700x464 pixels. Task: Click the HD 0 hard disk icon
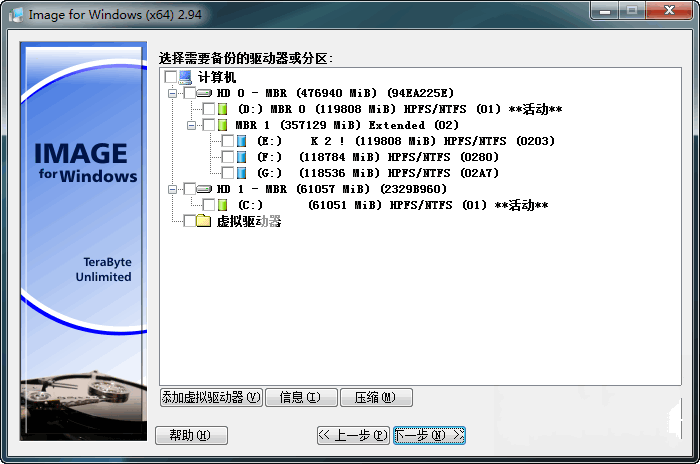coord(204,93)
